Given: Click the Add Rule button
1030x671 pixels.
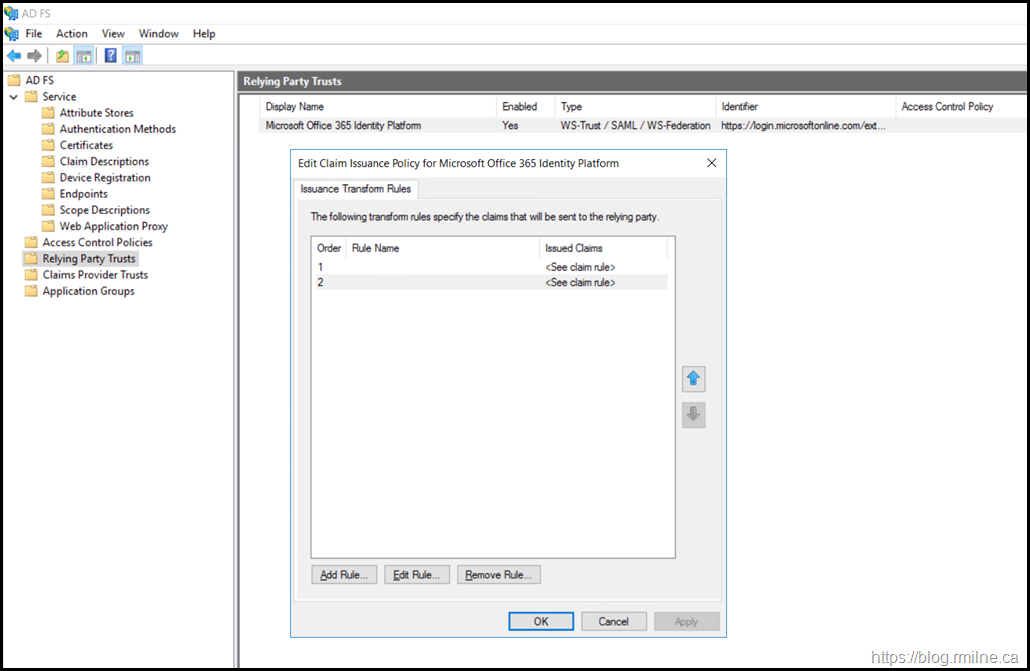Looking at the screenshot, I should [x=344, y=575].
